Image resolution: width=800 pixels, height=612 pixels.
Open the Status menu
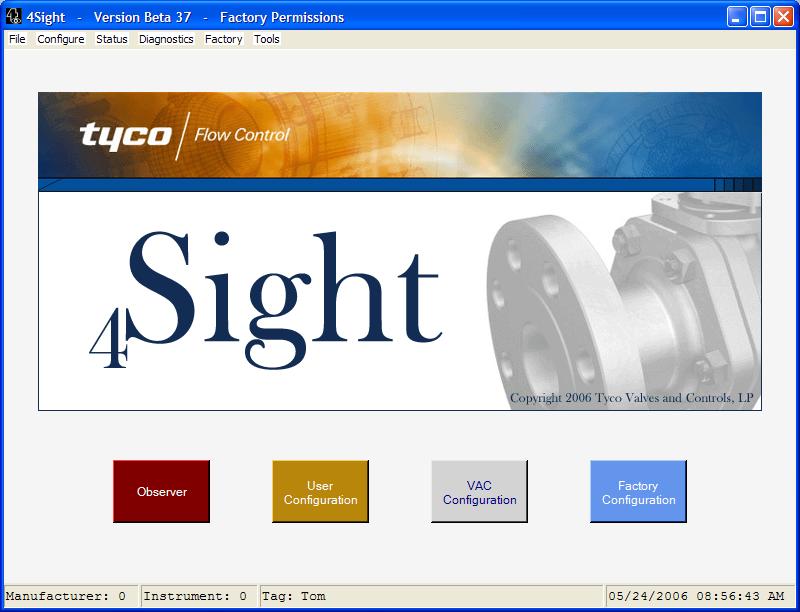(x=112, y=39)
